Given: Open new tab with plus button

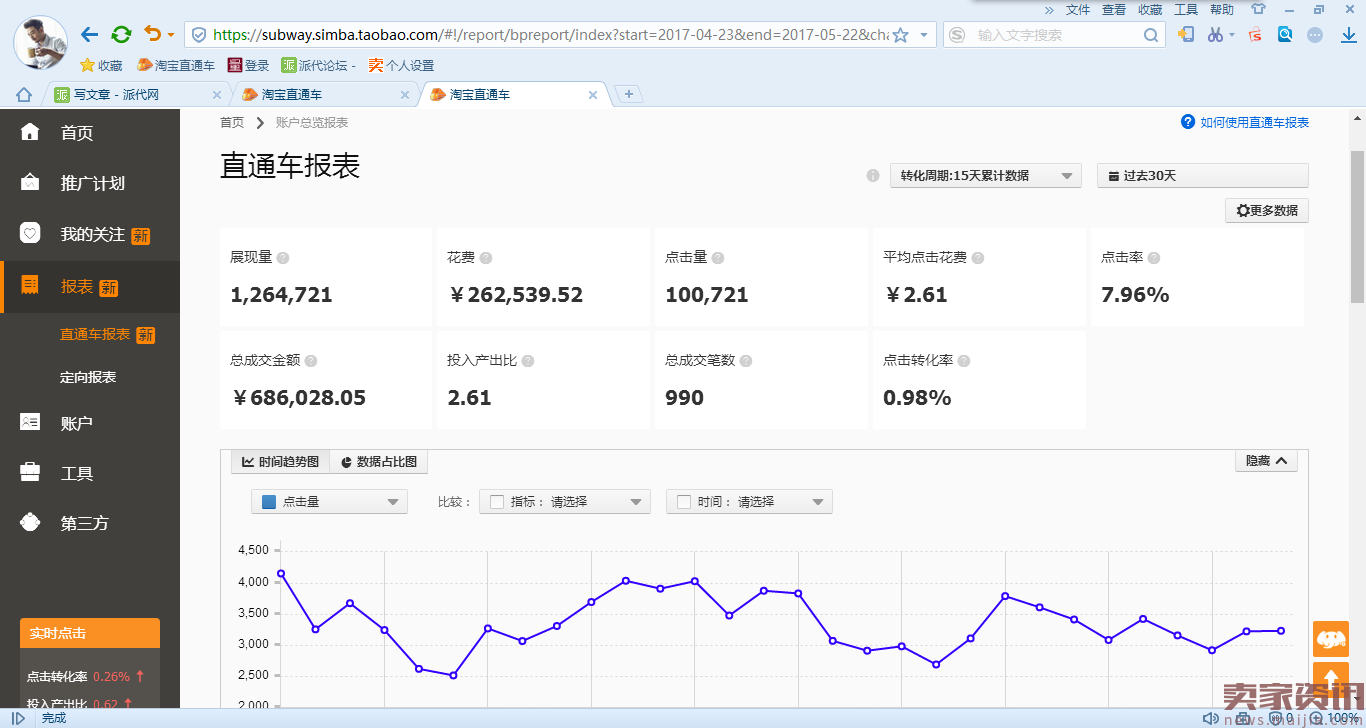Looking at the screenshot, I should tap(628, 94).
